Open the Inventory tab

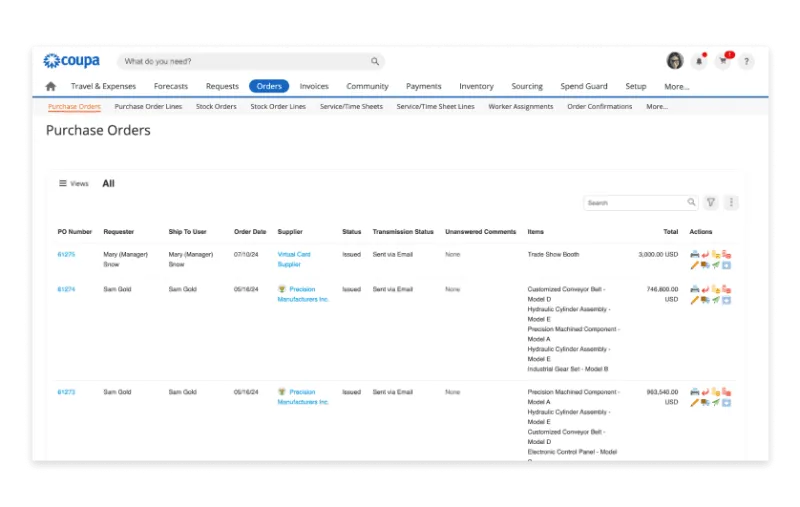click(x=476, y=86)
